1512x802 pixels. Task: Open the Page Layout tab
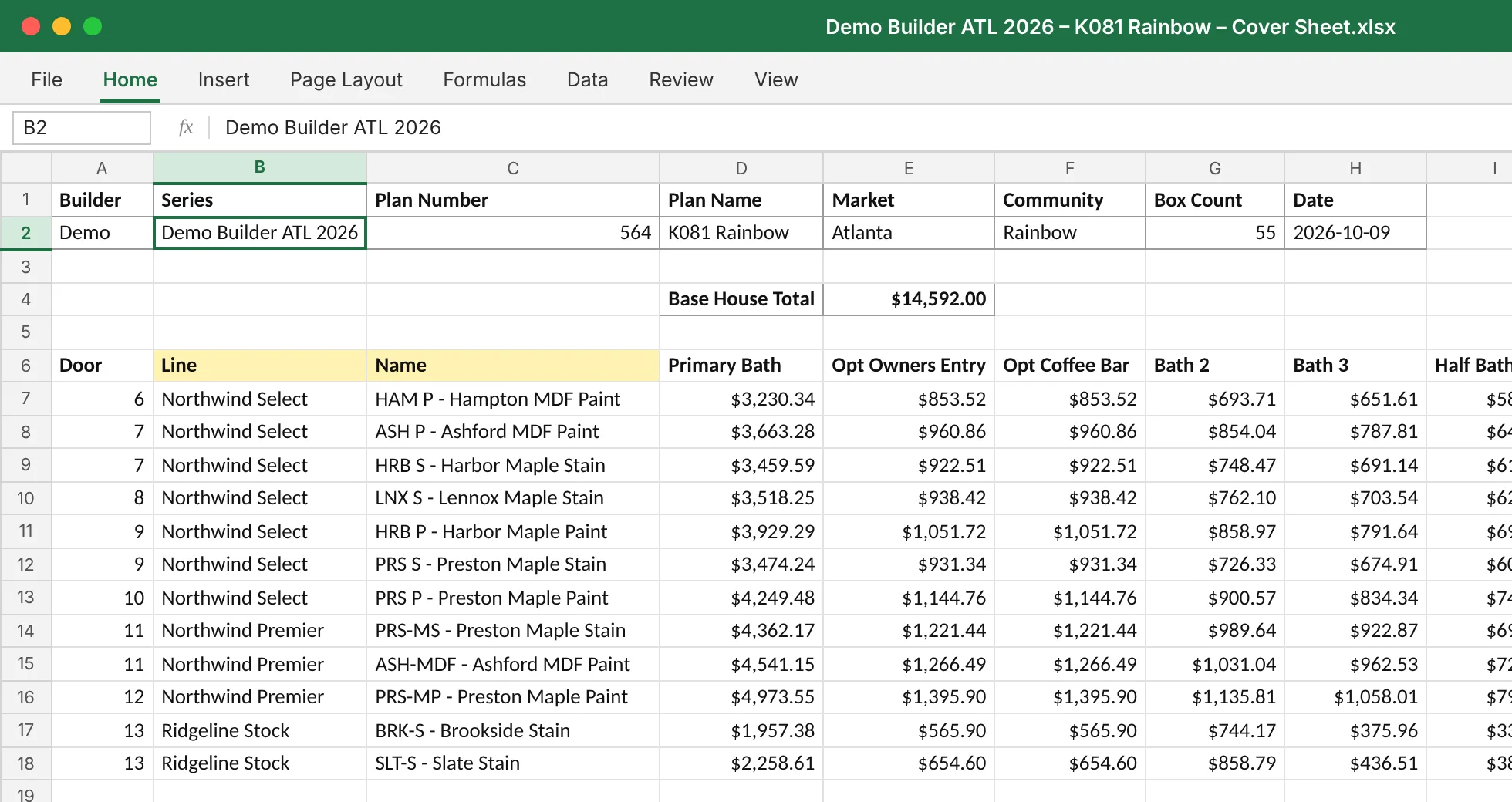[346, 79]
